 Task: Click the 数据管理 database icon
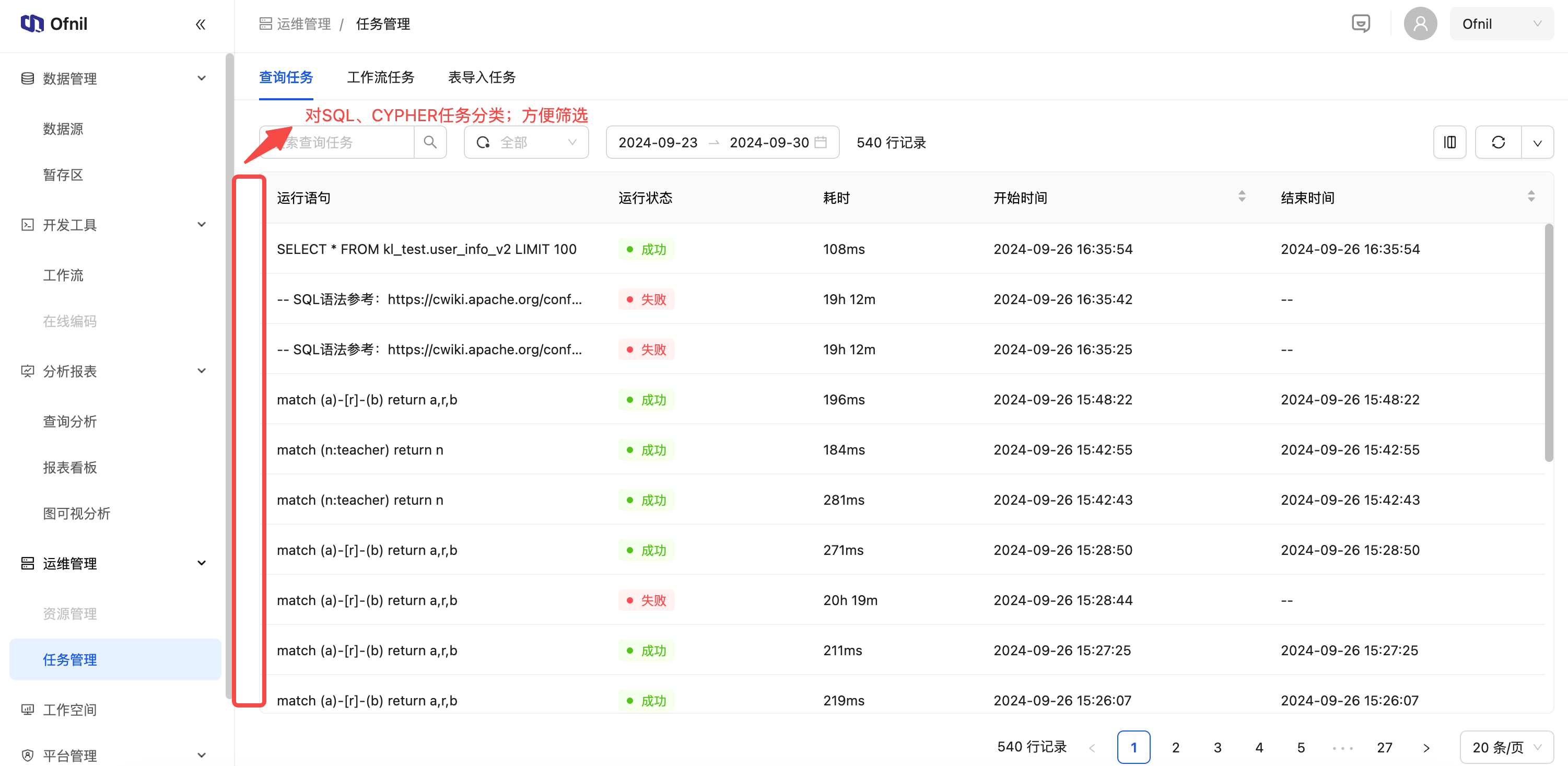(x=27, y=78)
